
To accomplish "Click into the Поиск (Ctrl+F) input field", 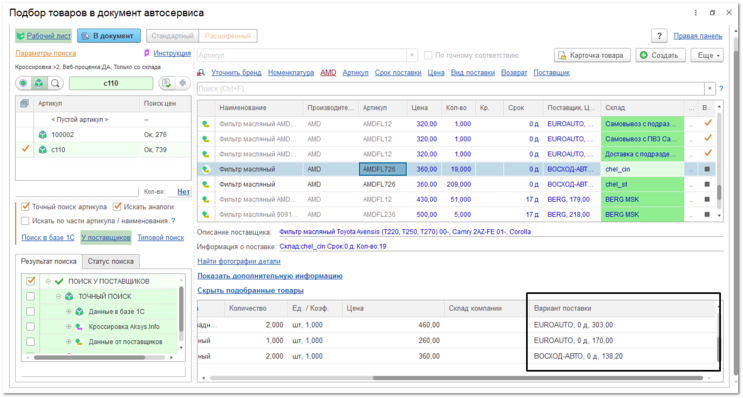I will tap(450, 89).
